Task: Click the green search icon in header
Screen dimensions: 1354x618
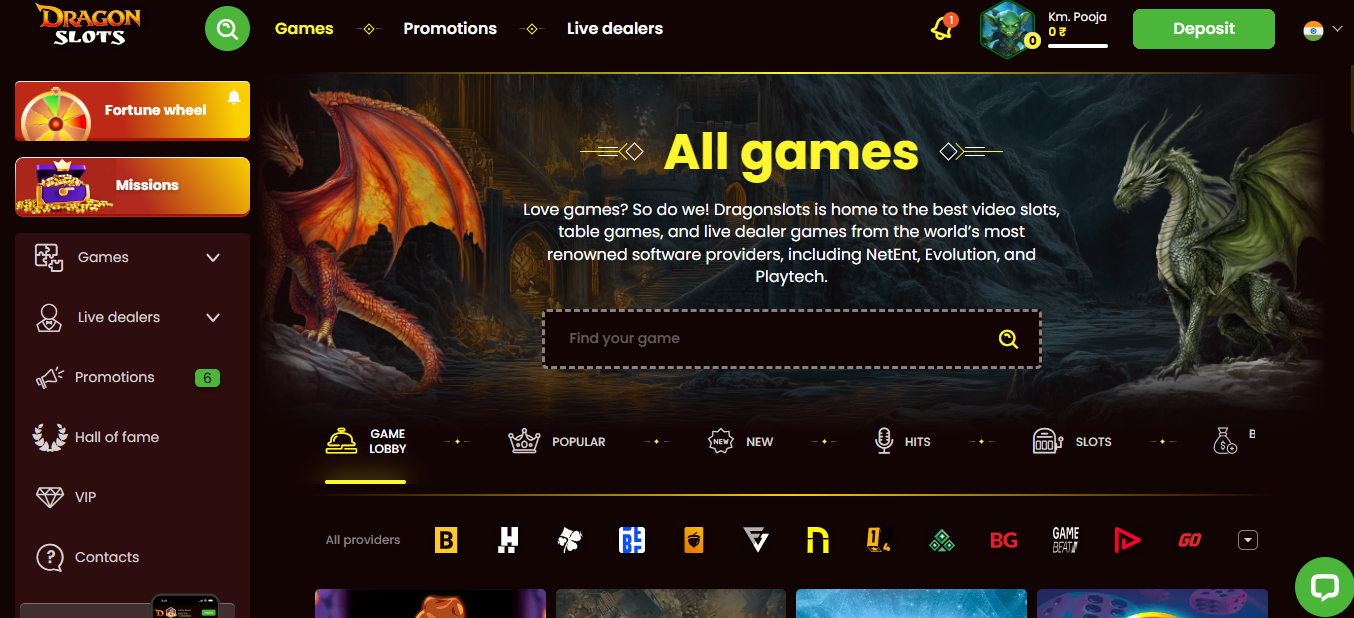Action: (227, 28)
